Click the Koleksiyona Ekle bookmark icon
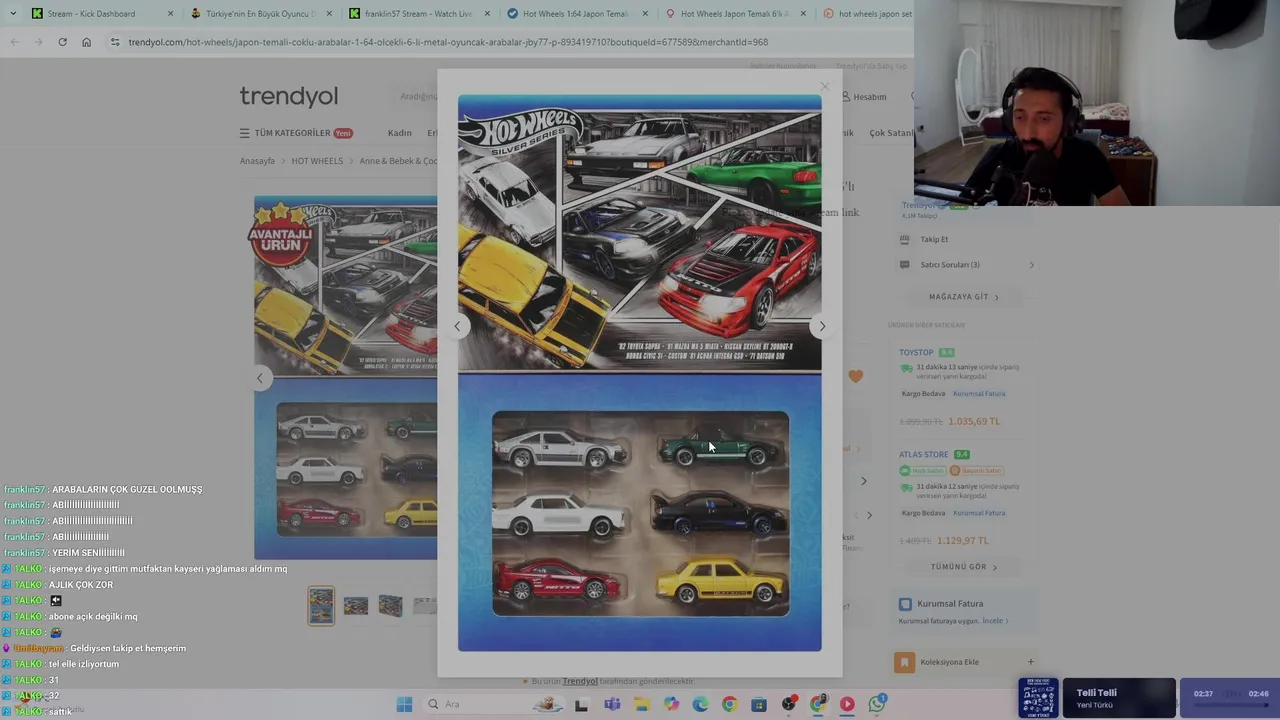Screen dimensions: 1280x720 904,662
